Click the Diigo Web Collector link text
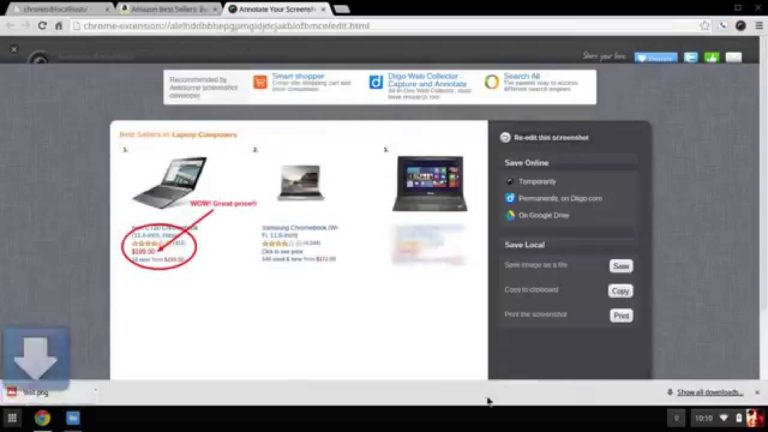768x432 pixels. (427, 80)
